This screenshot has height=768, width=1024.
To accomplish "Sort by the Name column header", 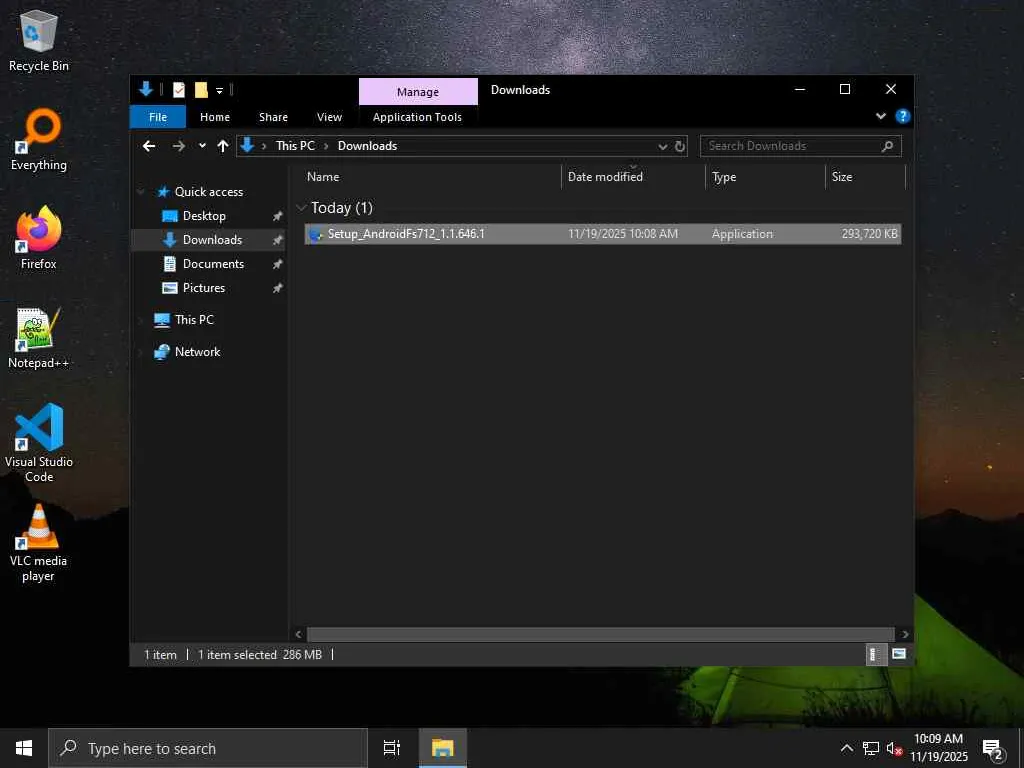I will click(431, 177).
